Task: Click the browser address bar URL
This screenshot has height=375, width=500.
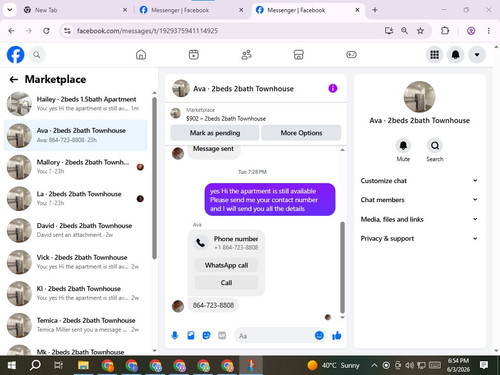Action: [x=147, y=31]
